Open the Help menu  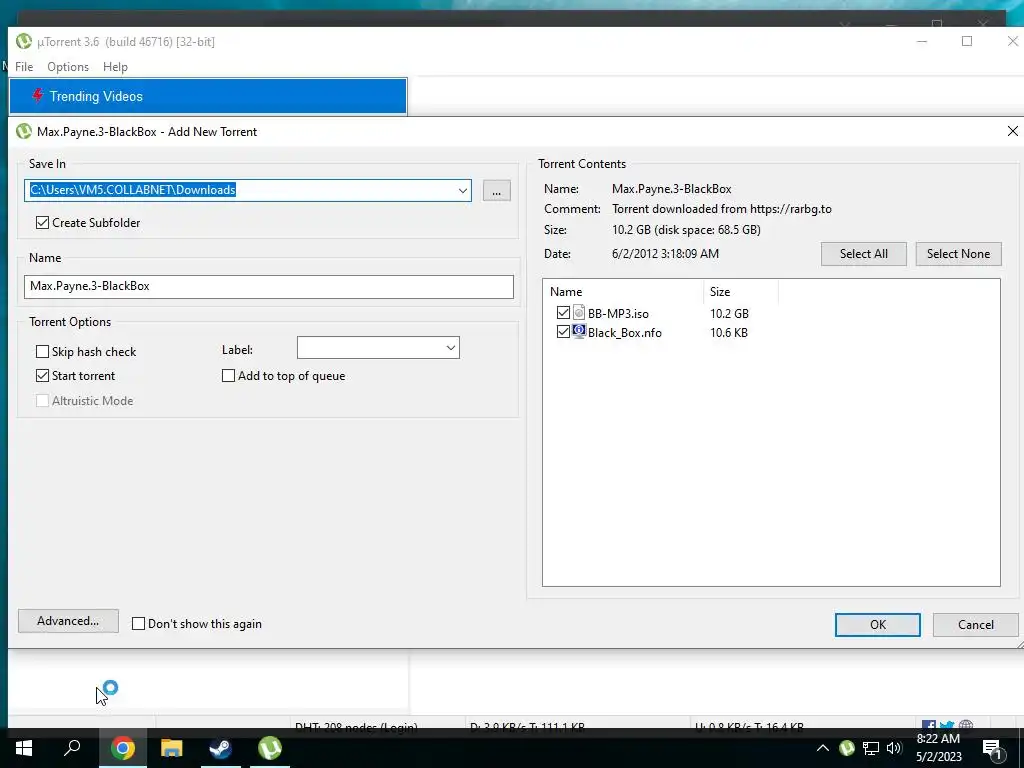116,67
